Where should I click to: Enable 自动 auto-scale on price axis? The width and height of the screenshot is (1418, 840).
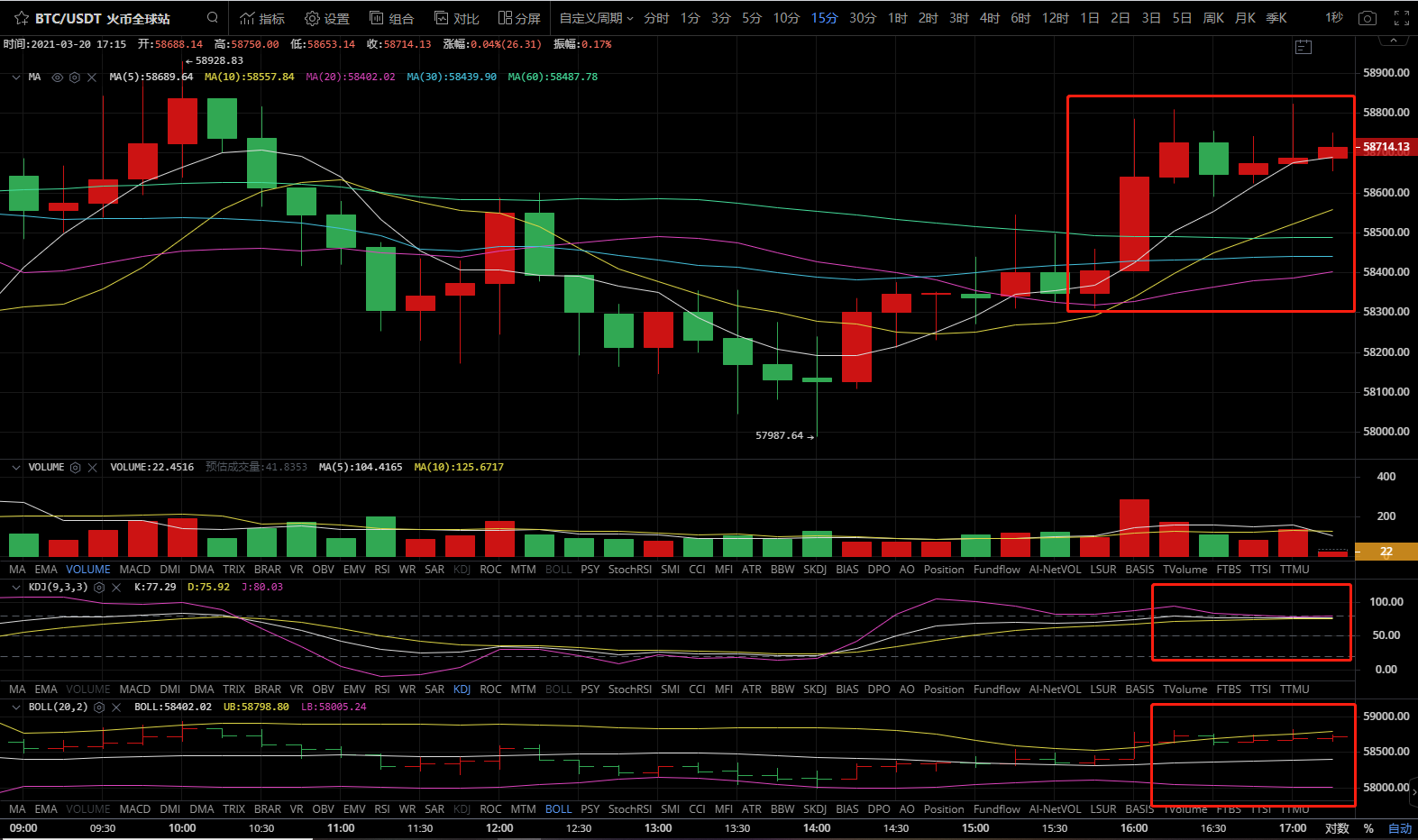(x=1400, y=828)
